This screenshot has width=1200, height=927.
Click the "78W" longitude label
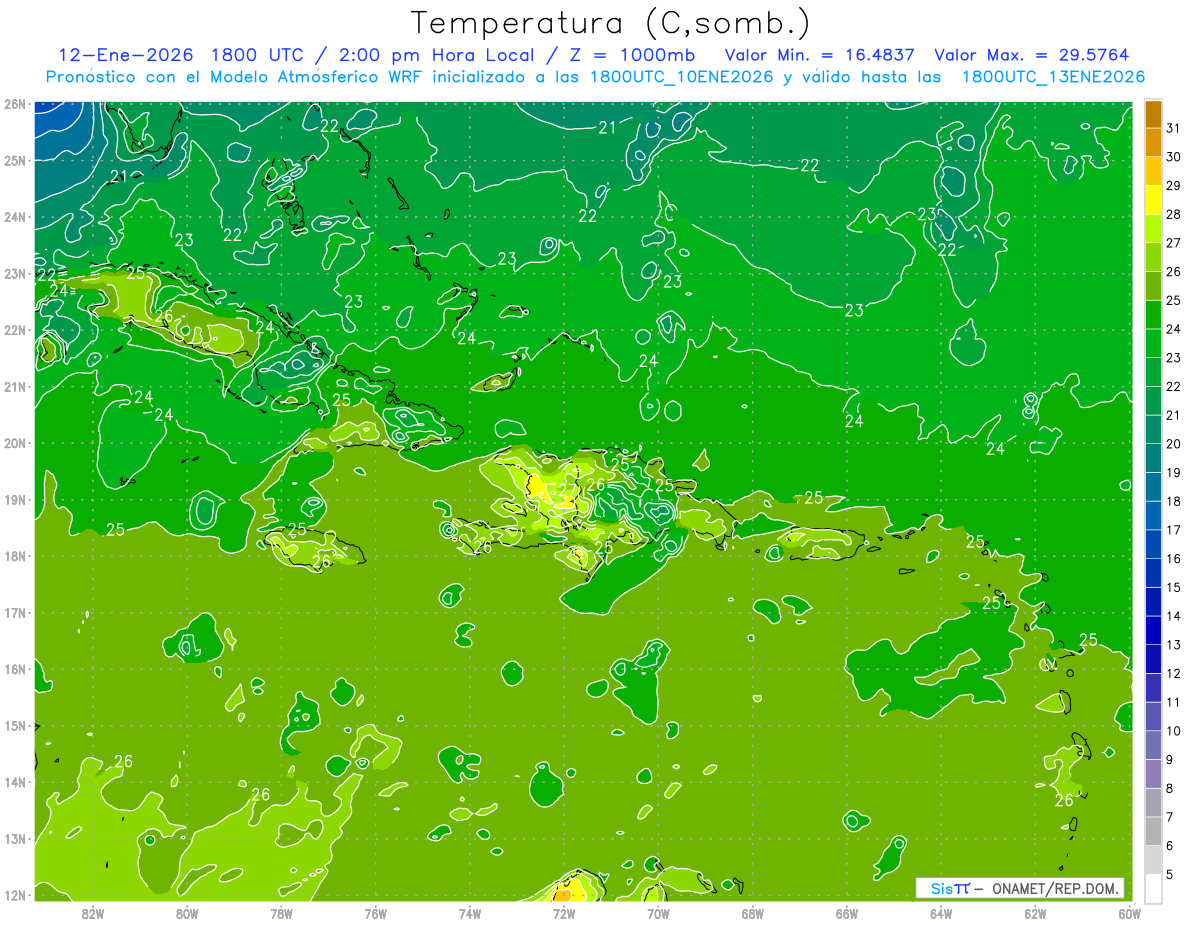tap(281, 912)
